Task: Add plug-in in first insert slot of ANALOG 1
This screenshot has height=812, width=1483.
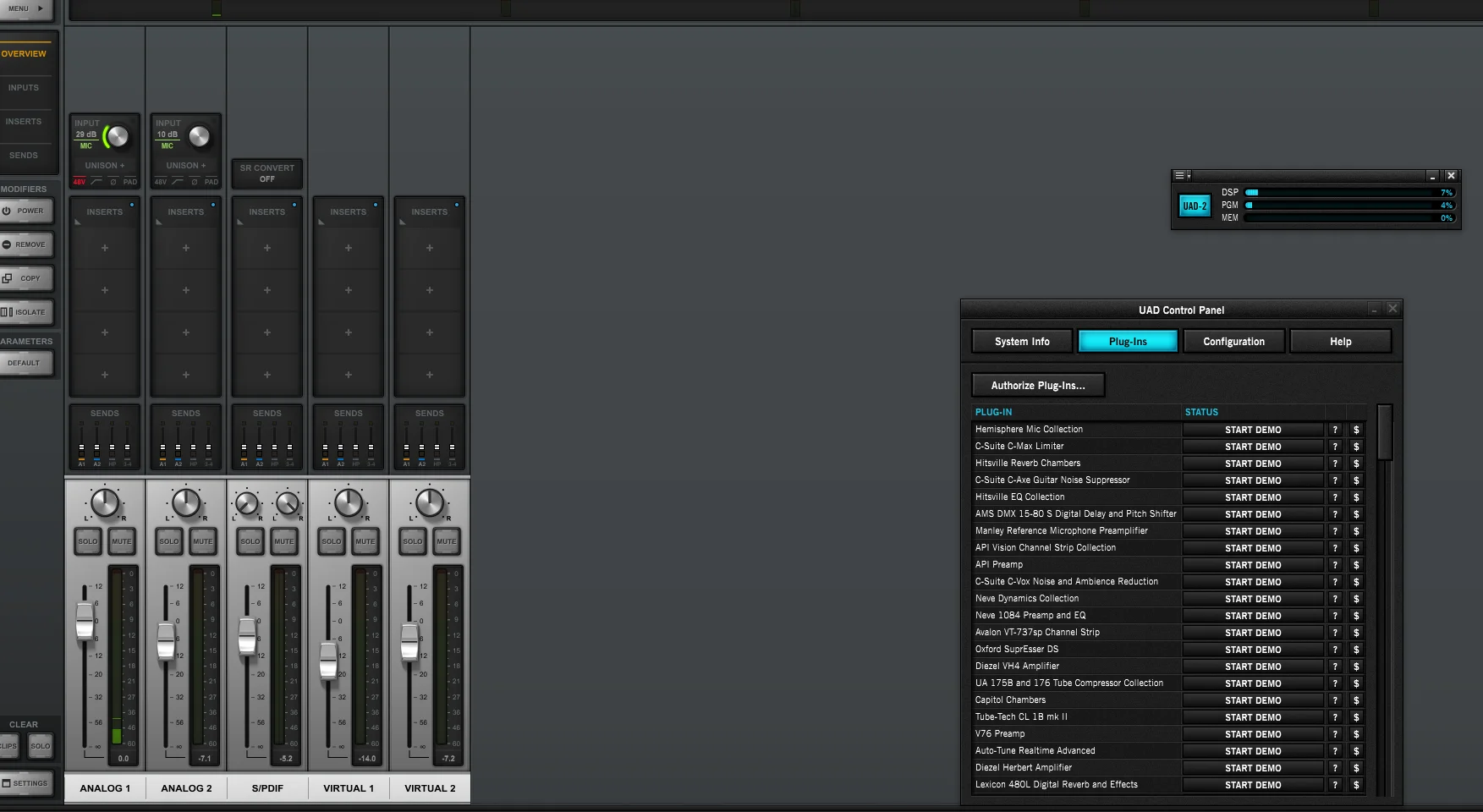Action: point(105,248)
